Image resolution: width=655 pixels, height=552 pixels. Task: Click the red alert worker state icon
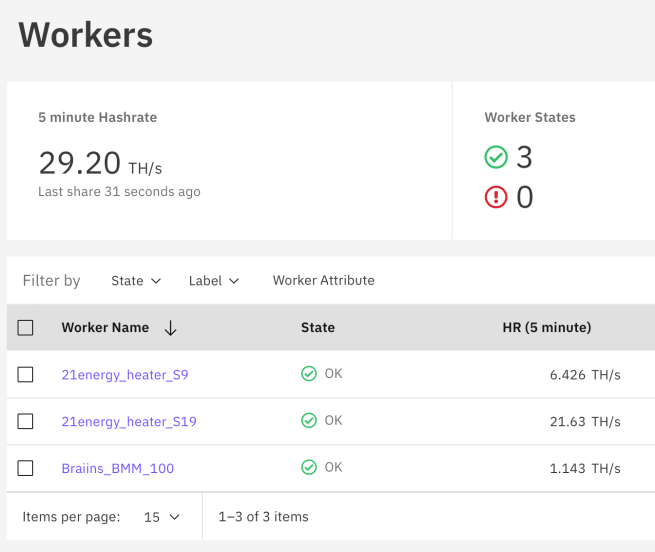coord(496,198)
